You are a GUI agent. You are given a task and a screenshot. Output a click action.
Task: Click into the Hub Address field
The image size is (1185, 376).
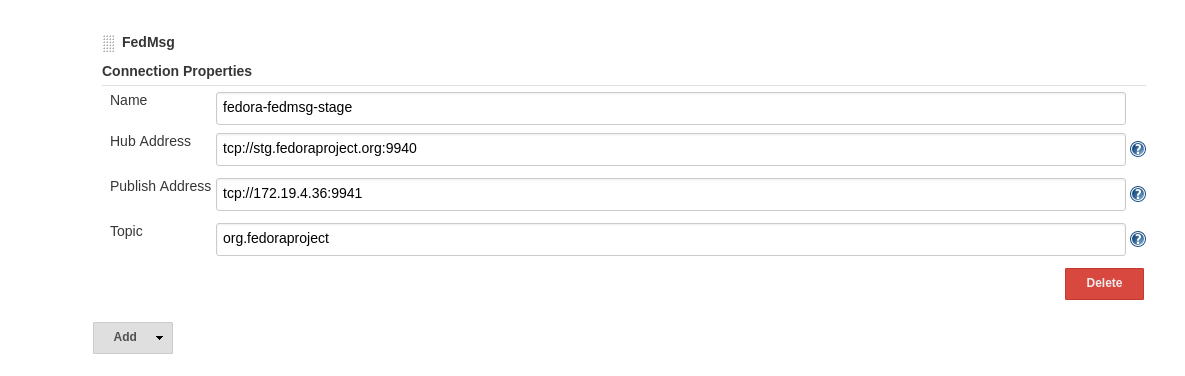coord(670,149)
